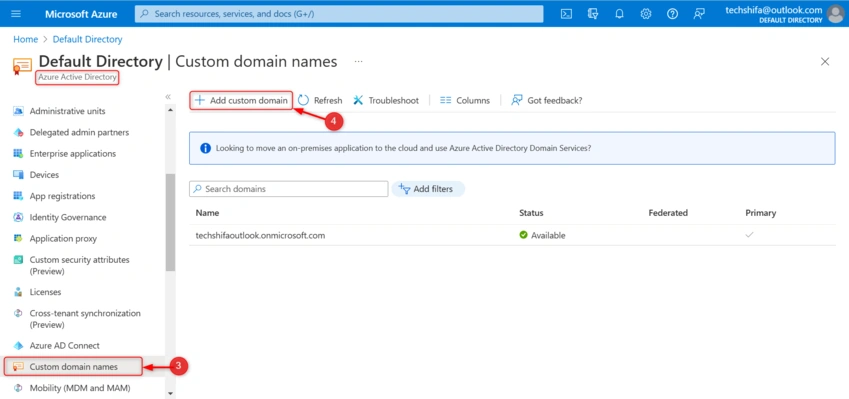
Task: Open Administrative units blade
Action: (x=68, y=111)
